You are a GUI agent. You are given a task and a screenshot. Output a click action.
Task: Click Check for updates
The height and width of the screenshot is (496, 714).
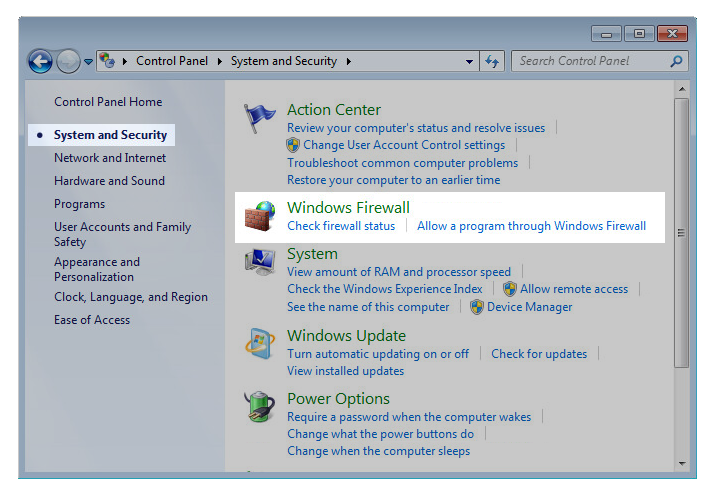coord(539,354)
